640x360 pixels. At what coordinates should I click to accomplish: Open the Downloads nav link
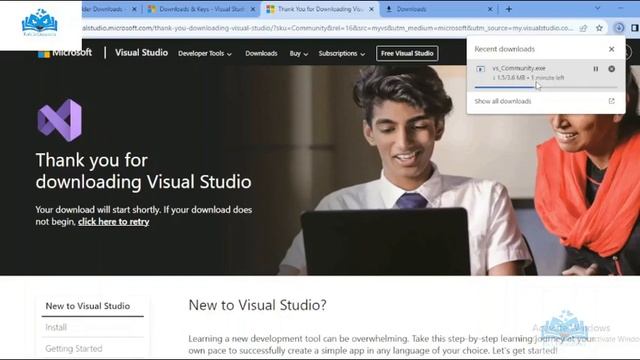[261, 53]
